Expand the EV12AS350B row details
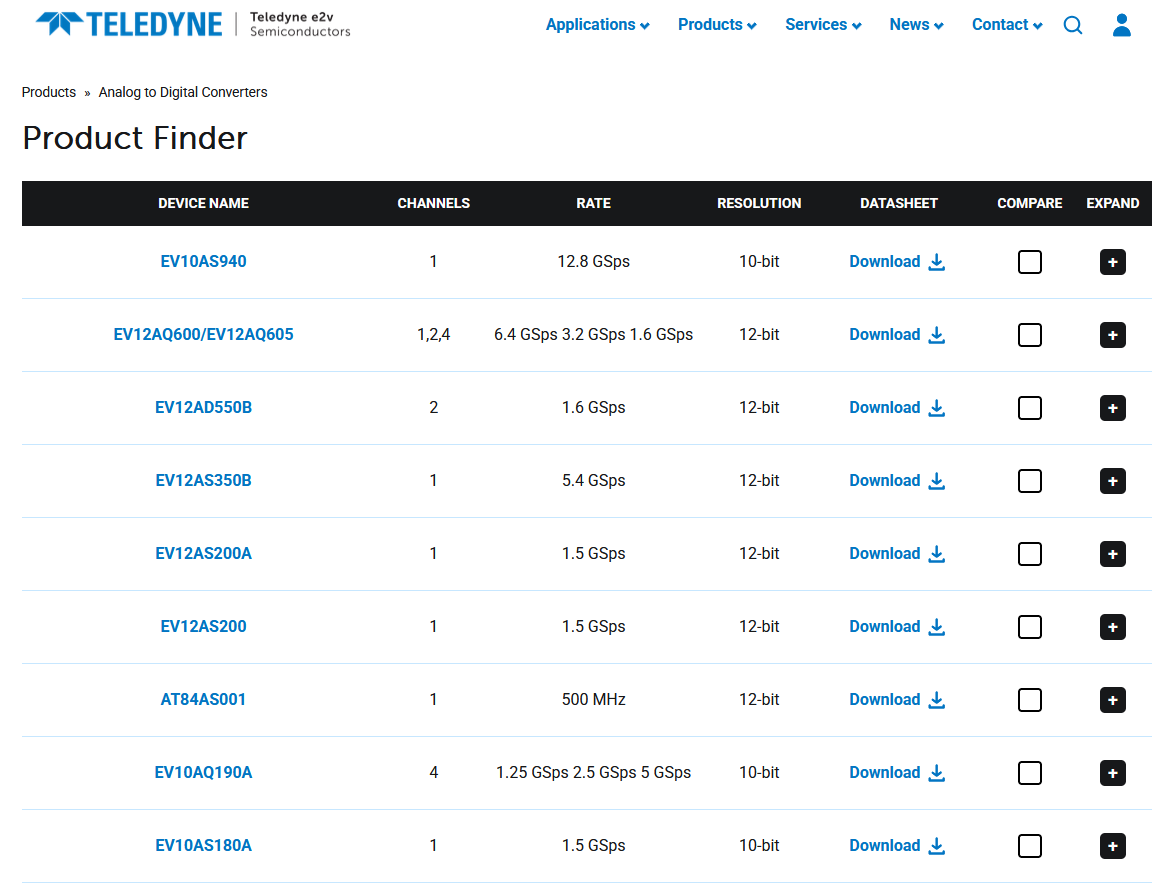Screen dimensions: 1165x886 coord(1112,480)
